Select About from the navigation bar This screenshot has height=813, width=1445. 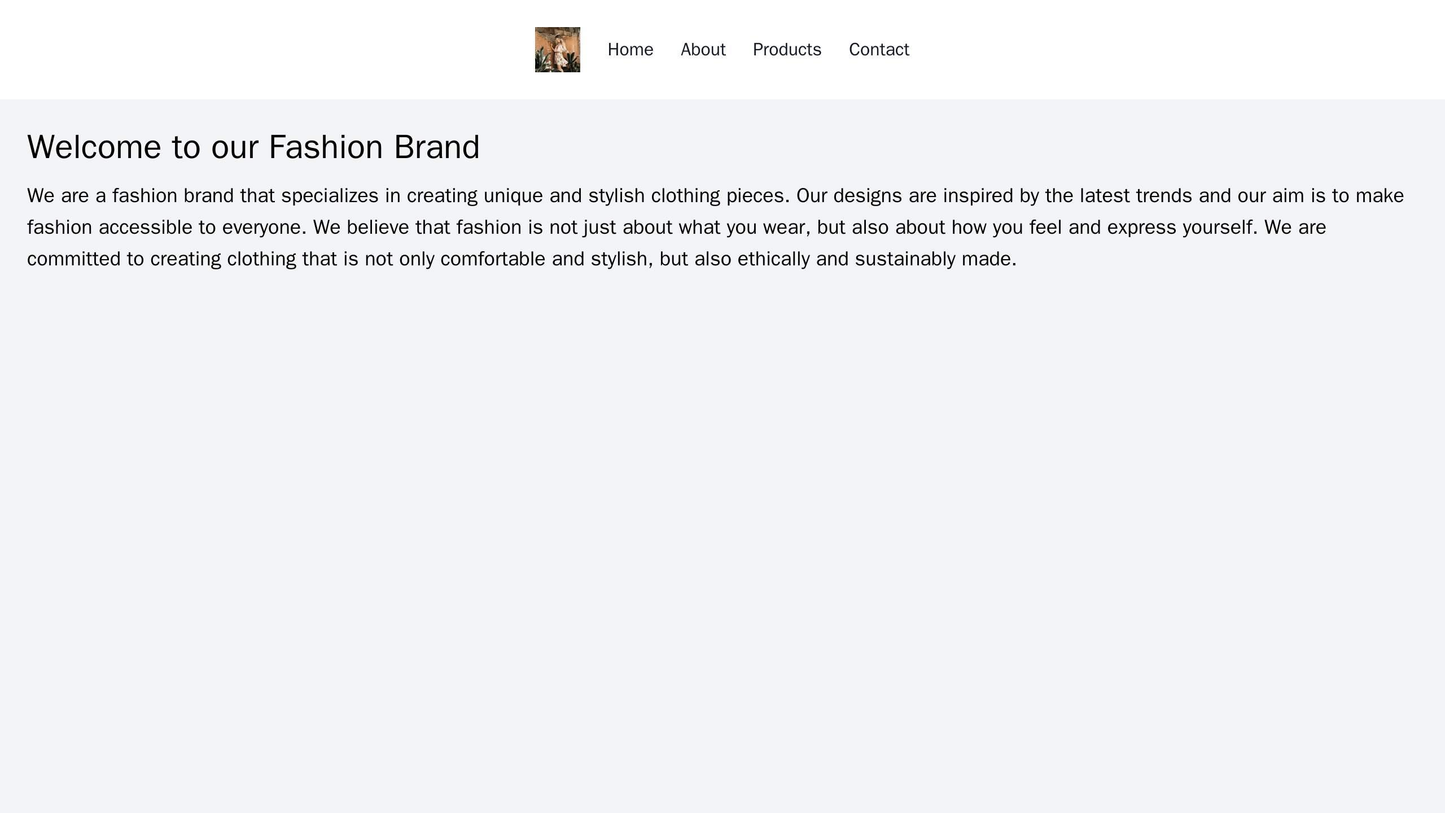click(703, 49)
